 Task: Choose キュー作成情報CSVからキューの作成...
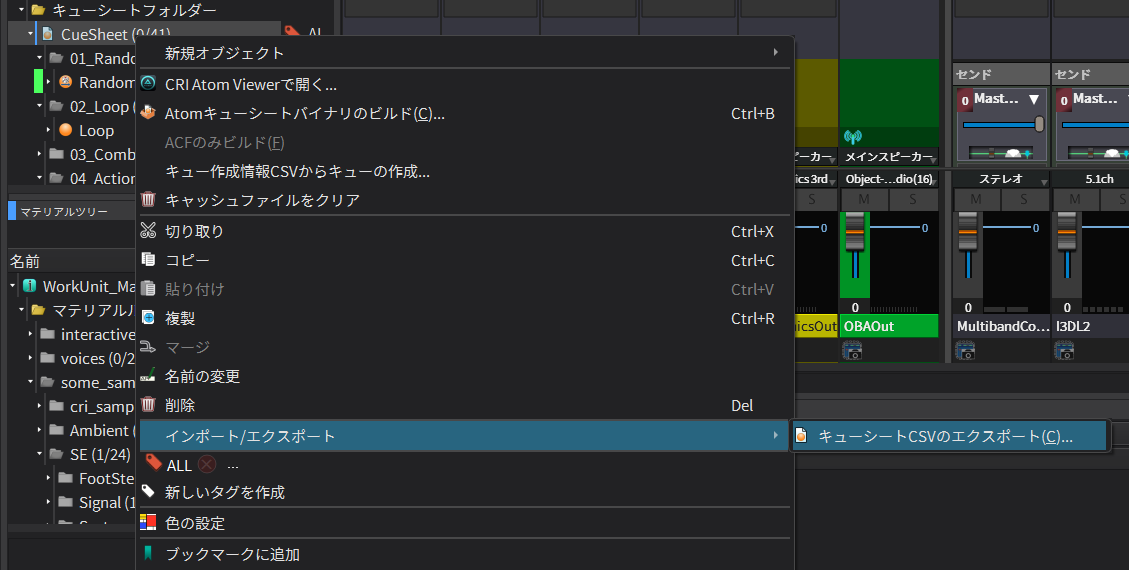point(465,171)
